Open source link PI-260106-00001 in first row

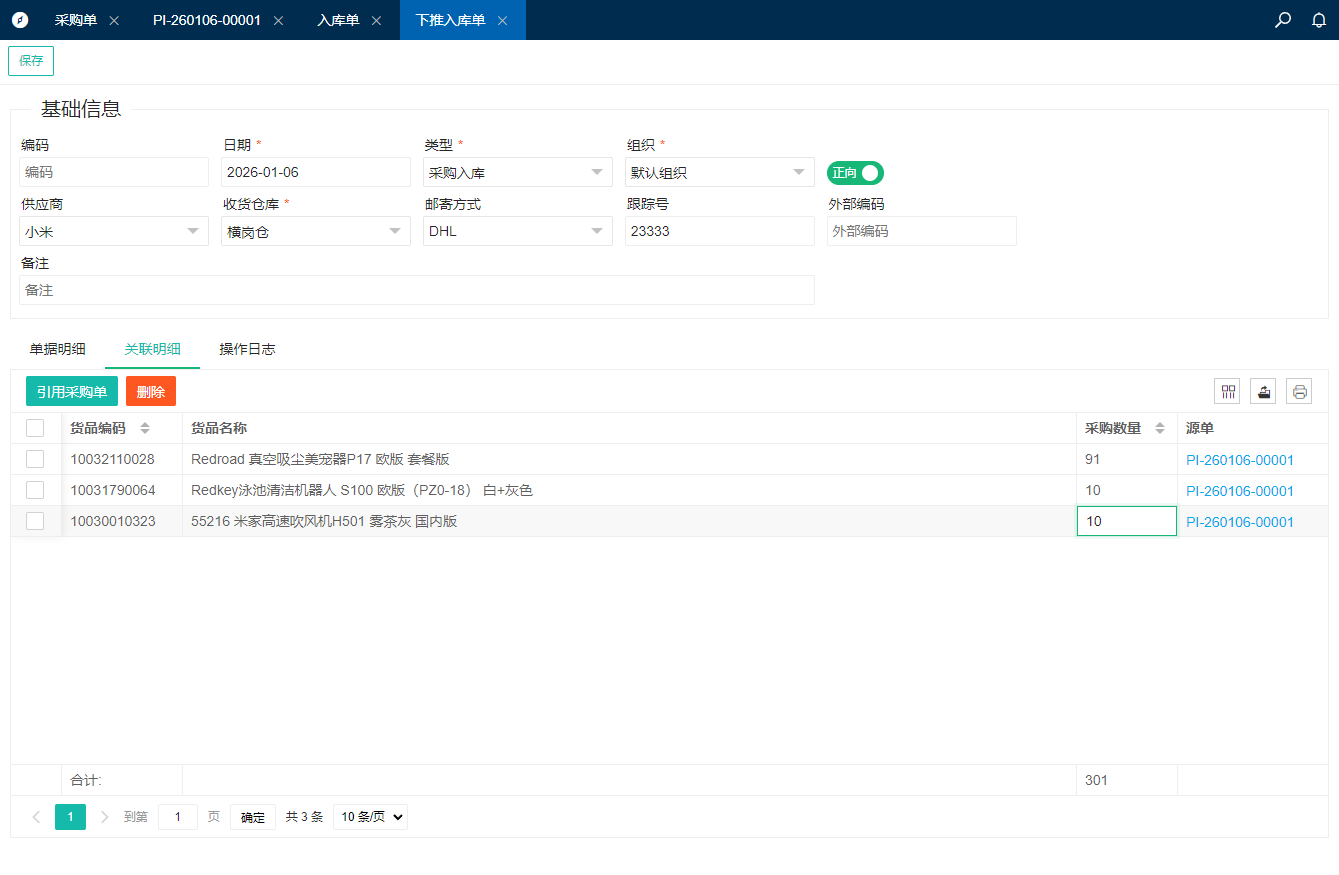(x=1240, y=460)
